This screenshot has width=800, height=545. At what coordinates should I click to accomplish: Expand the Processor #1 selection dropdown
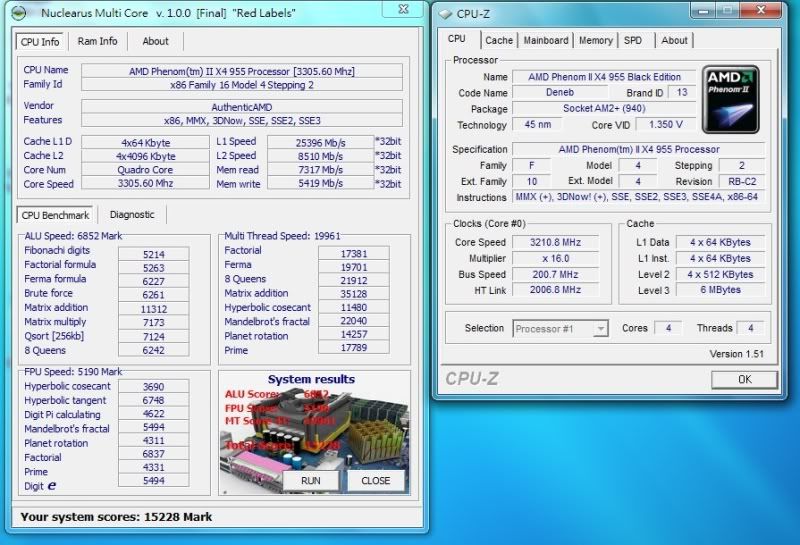pos(601,329)
